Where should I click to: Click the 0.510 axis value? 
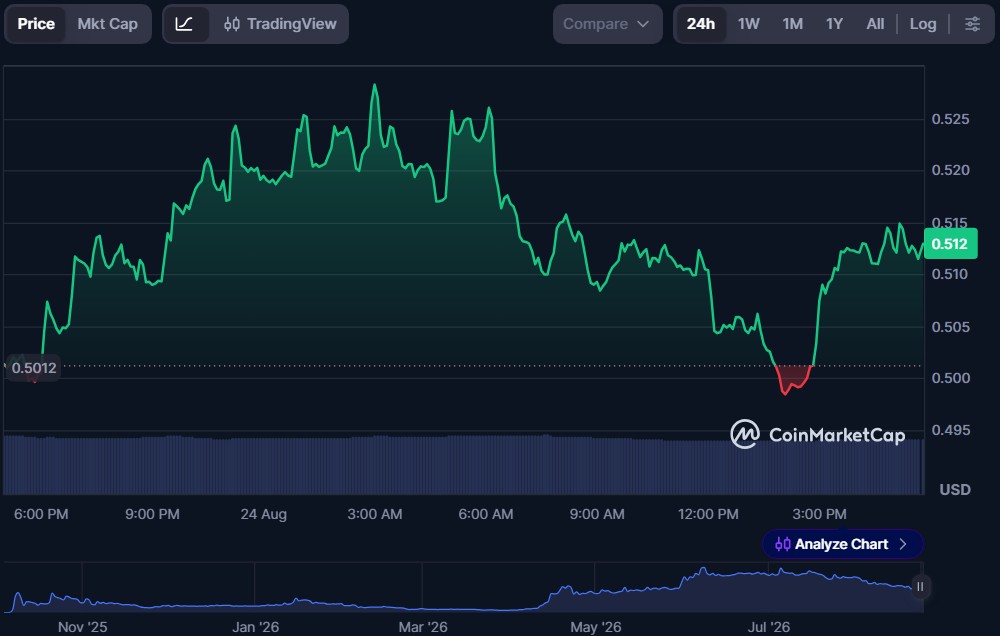950,274
